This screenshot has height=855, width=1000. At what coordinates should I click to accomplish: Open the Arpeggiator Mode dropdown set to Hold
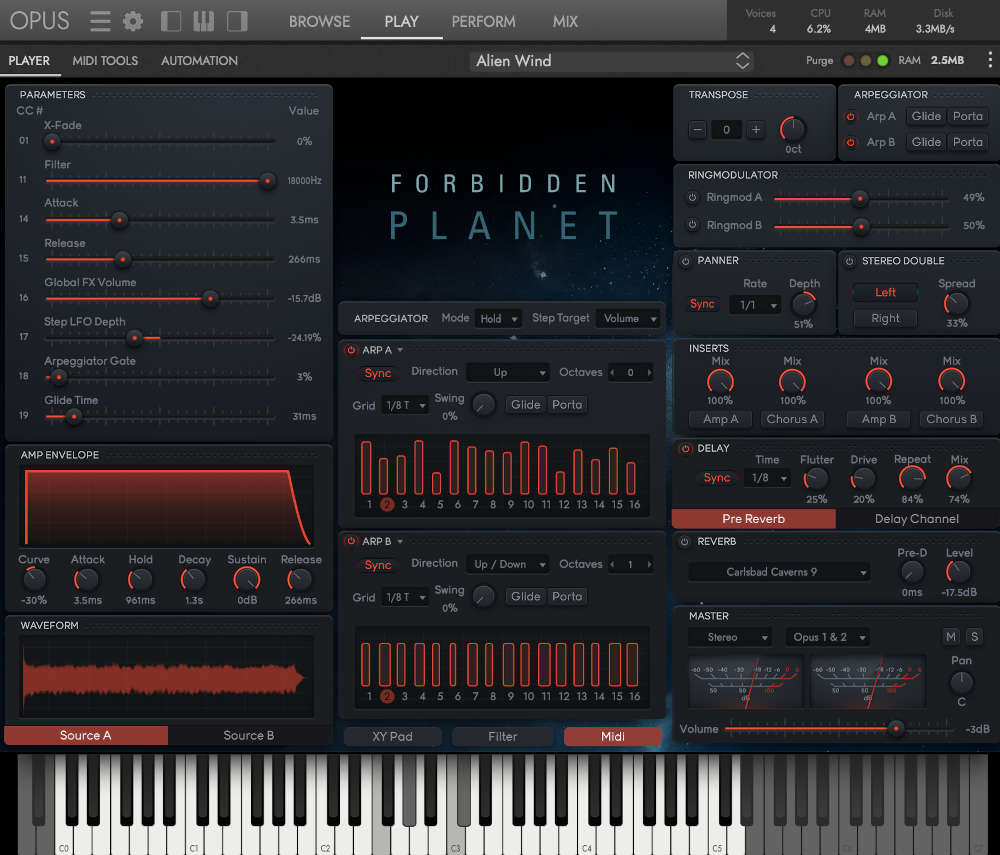498,318
